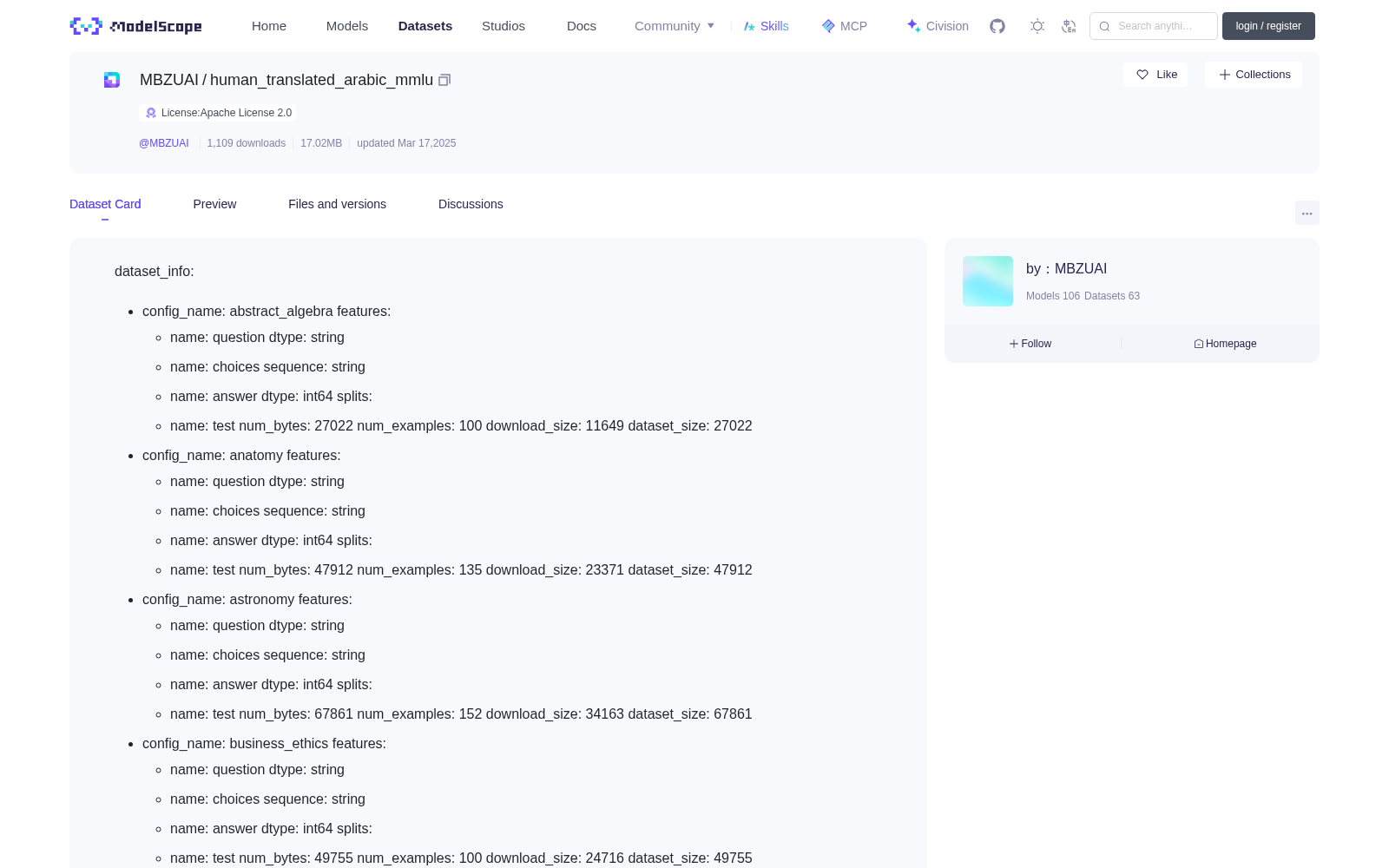
Task: Click the Like button
Action: pyautogui.click(x=1155, y=75)
